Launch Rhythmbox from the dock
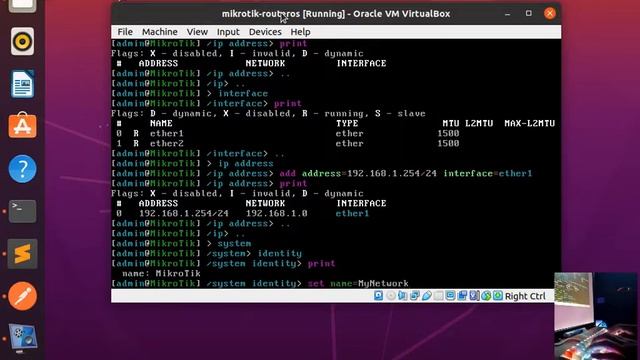The height and width of the screenshot is (360, 640). [22, 41]
